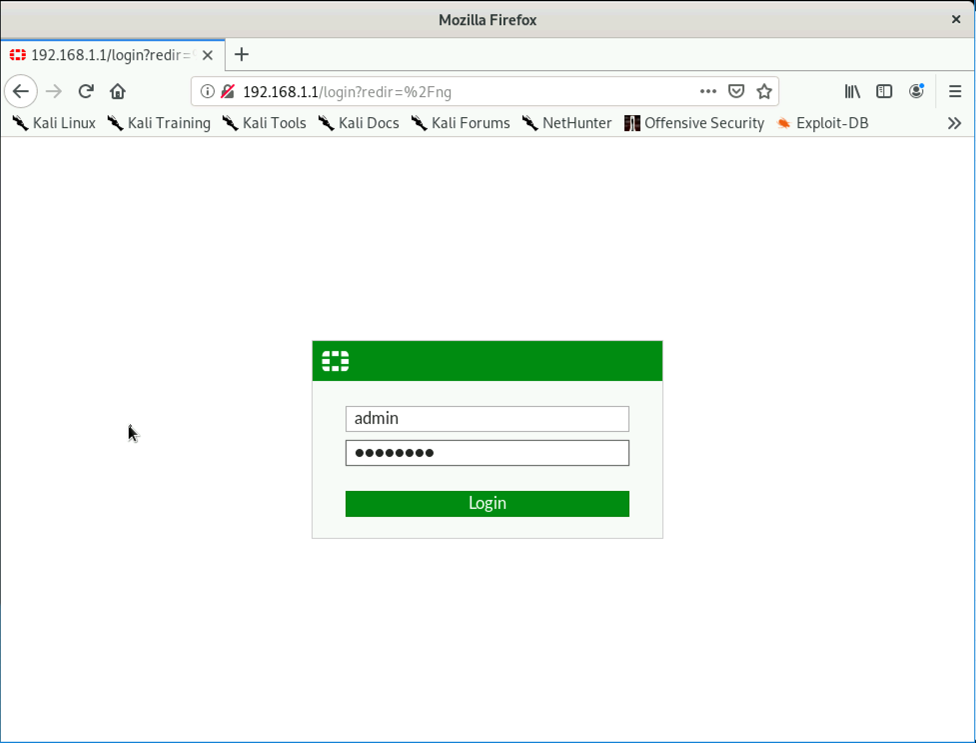976x743 pixels.
Task: Open the Kali Forums bookmark
Action: pos(460,123)
